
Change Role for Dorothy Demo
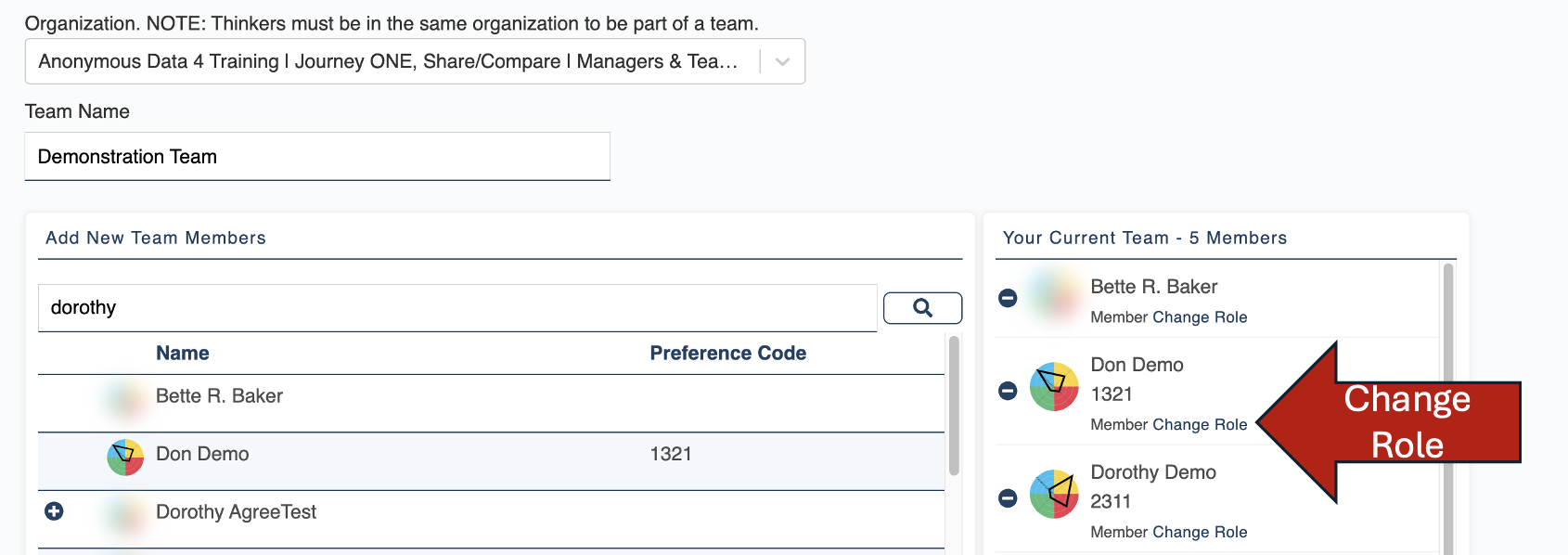1200,533
